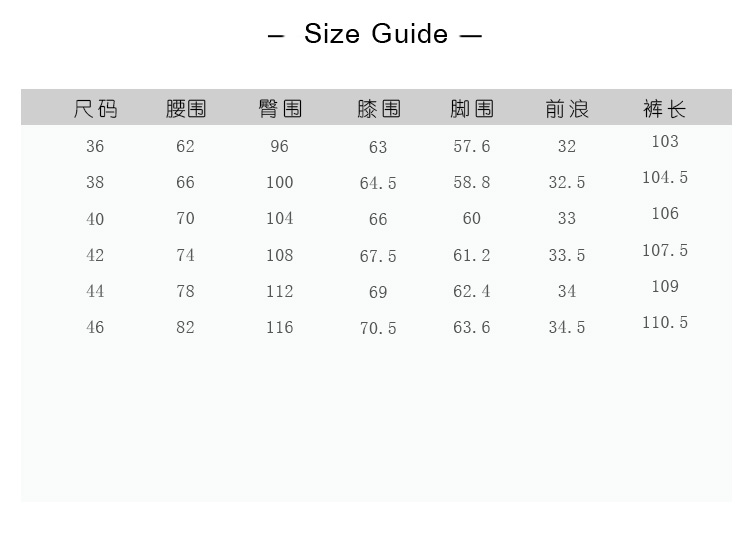This screenshot has height=535, width=750.
Task: Click the 膝围 column header
Action: (x=378, y=108)
